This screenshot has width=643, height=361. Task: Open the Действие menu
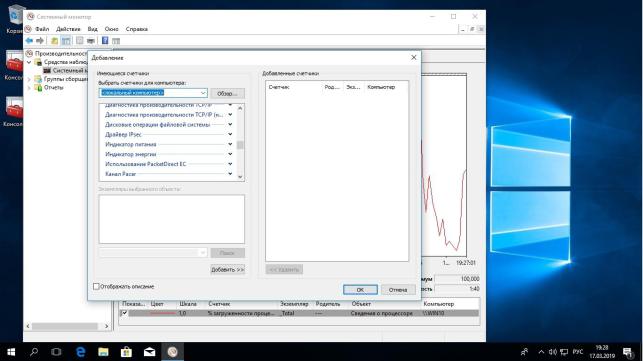pyautogui.click(x=68, y=29)
